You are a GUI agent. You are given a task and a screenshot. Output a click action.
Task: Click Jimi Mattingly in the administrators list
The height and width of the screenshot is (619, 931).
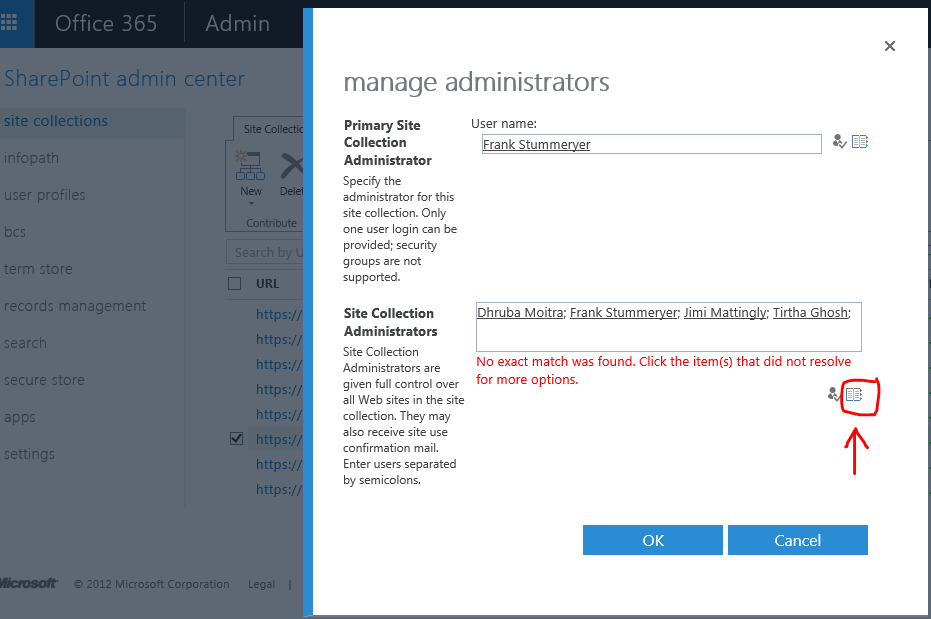pyautogui.click(x=726, y=313)
